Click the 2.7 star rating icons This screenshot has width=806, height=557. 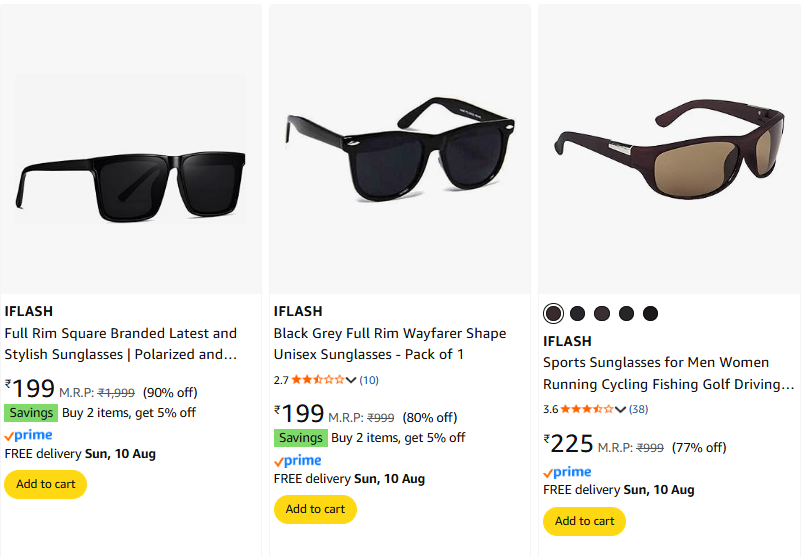317,380
